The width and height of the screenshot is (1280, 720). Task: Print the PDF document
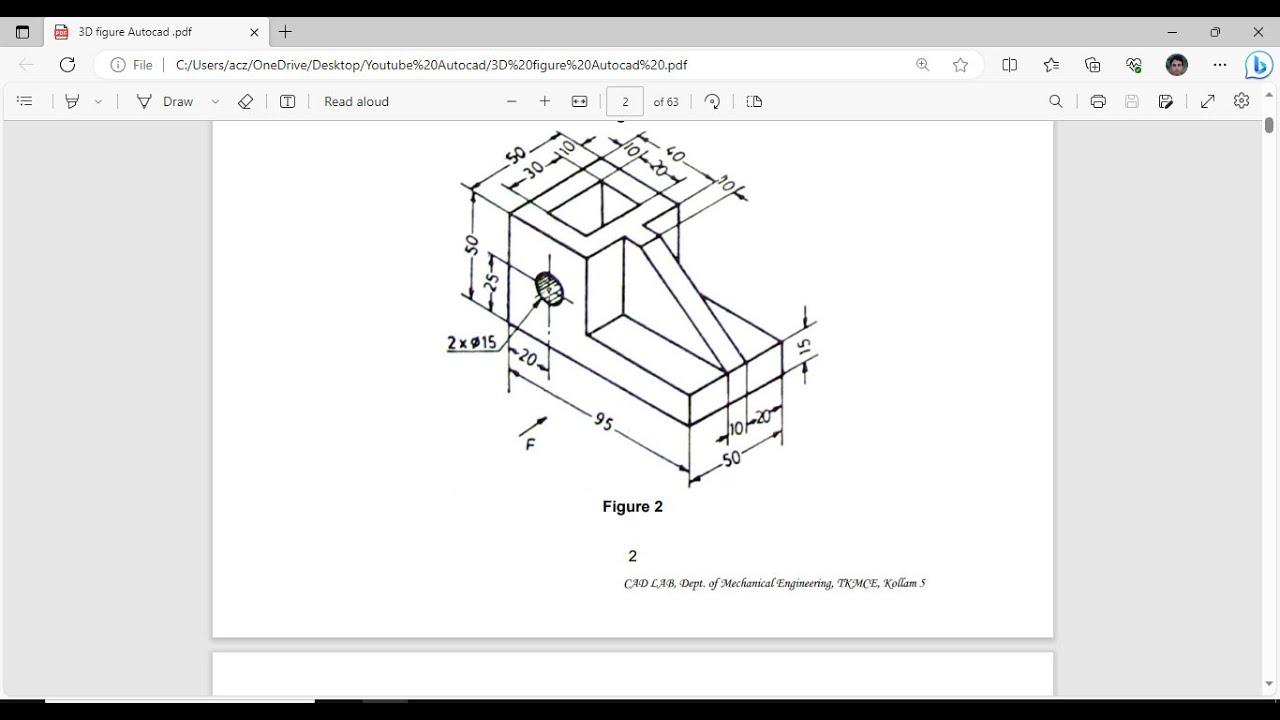tap(1098, 101)
